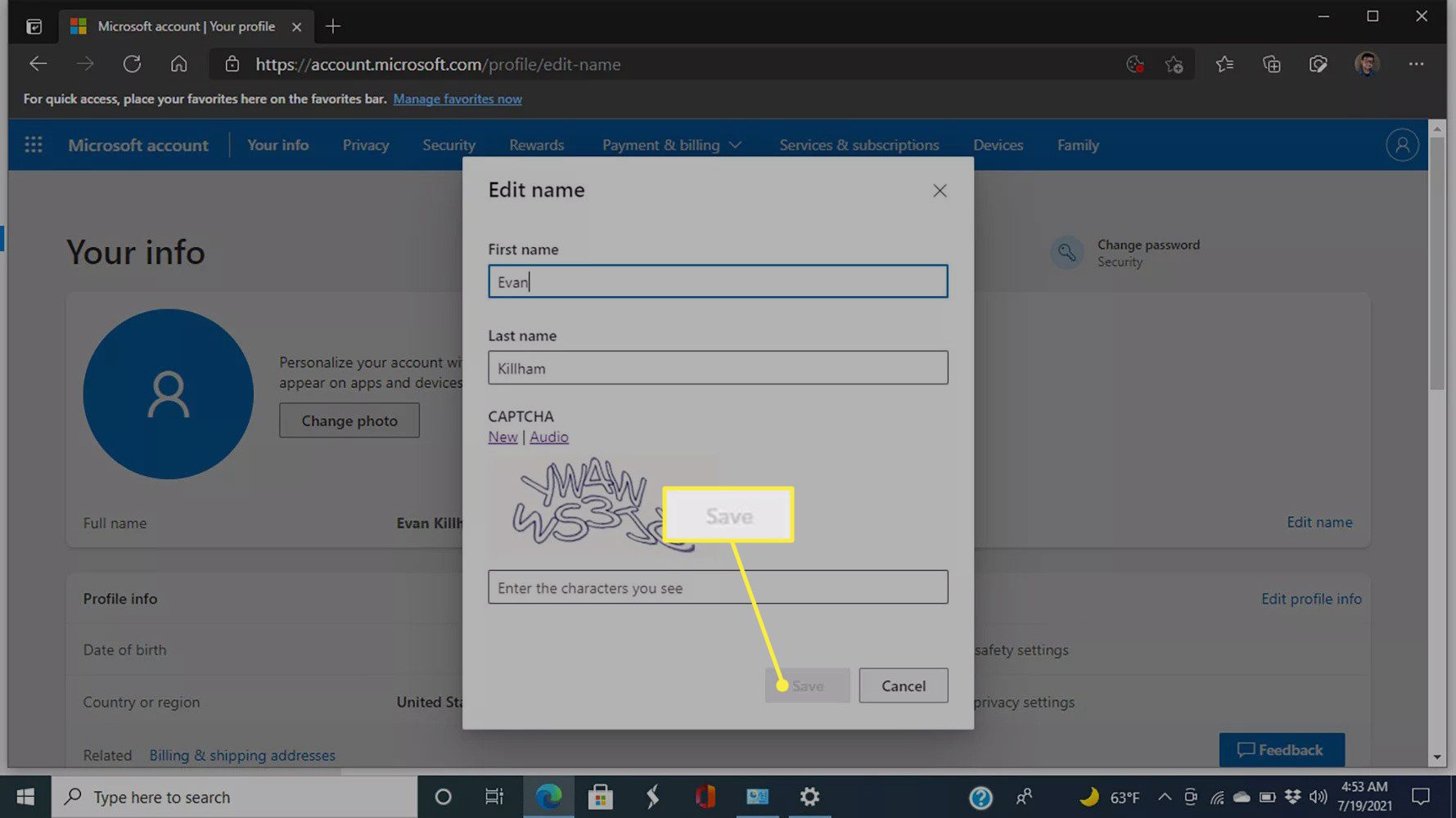Add page to favorites star icon
1456x818 pixels.
1174,65
